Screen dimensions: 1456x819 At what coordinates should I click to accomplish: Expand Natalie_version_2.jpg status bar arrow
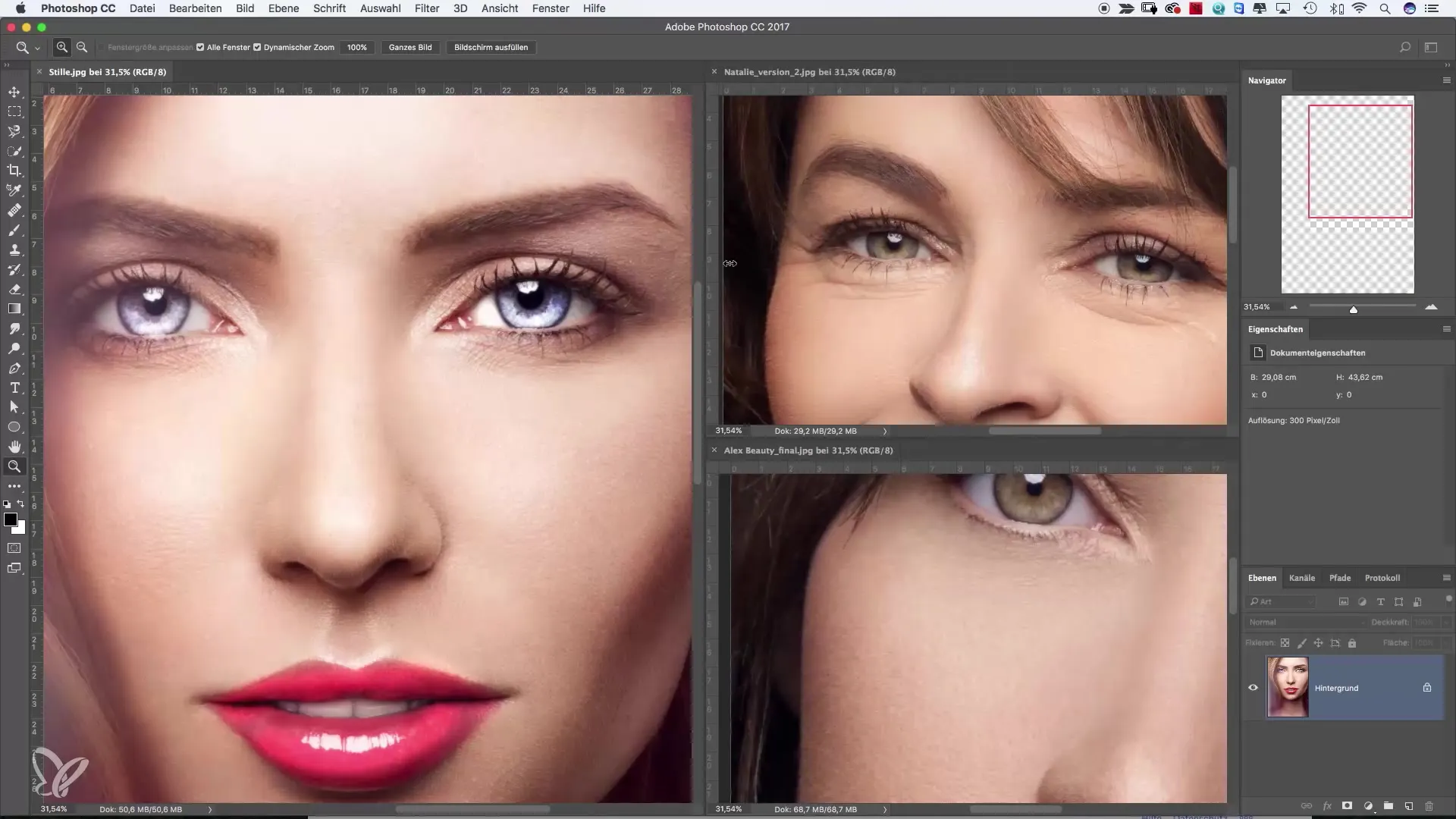point(884,431)
